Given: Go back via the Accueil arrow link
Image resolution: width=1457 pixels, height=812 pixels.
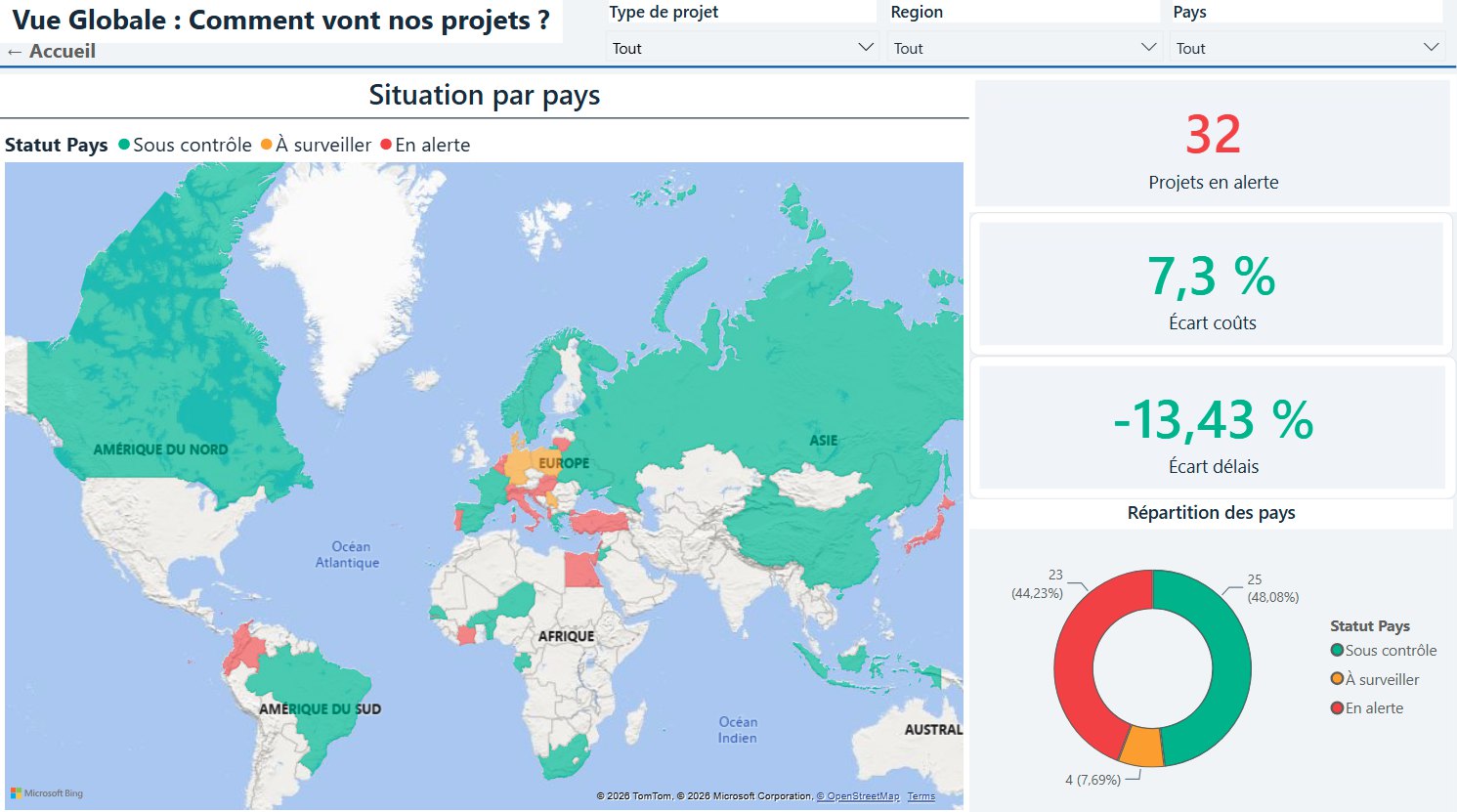Looking at the screenshot, I should 51,51.
